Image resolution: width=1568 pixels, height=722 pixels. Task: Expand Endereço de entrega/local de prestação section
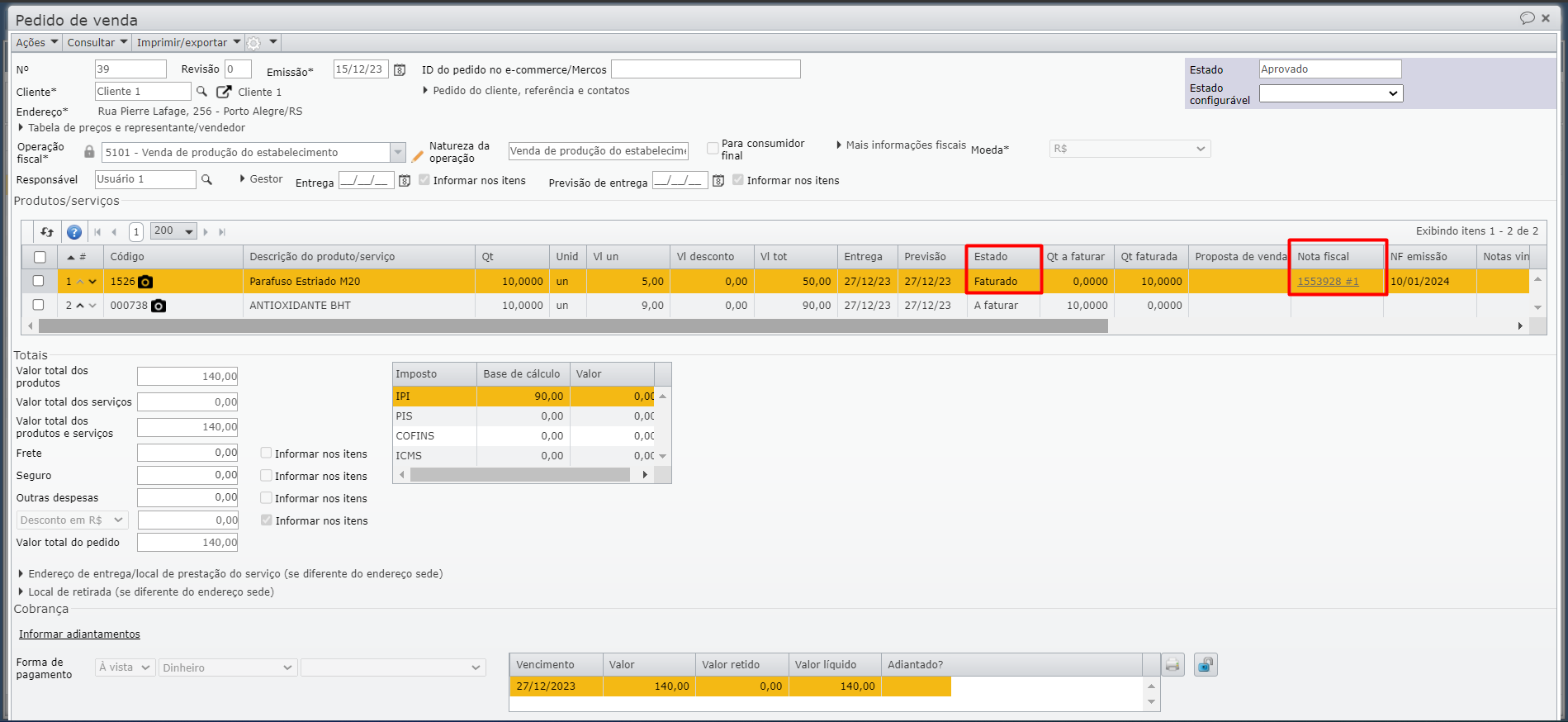coord(230,574)
